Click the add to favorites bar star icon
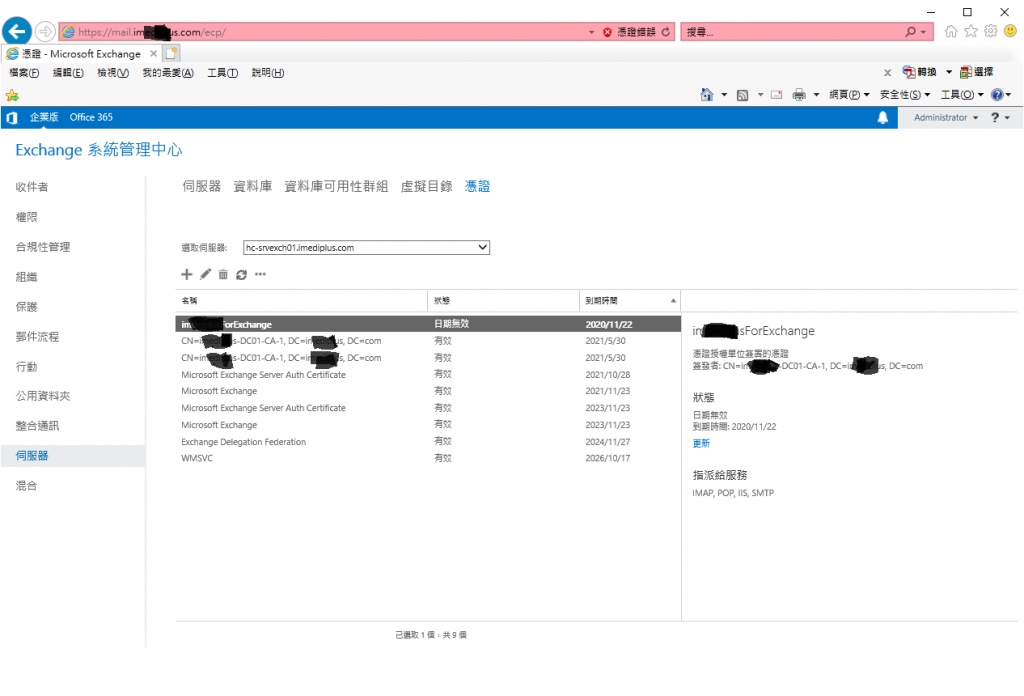 coord(12,95)
